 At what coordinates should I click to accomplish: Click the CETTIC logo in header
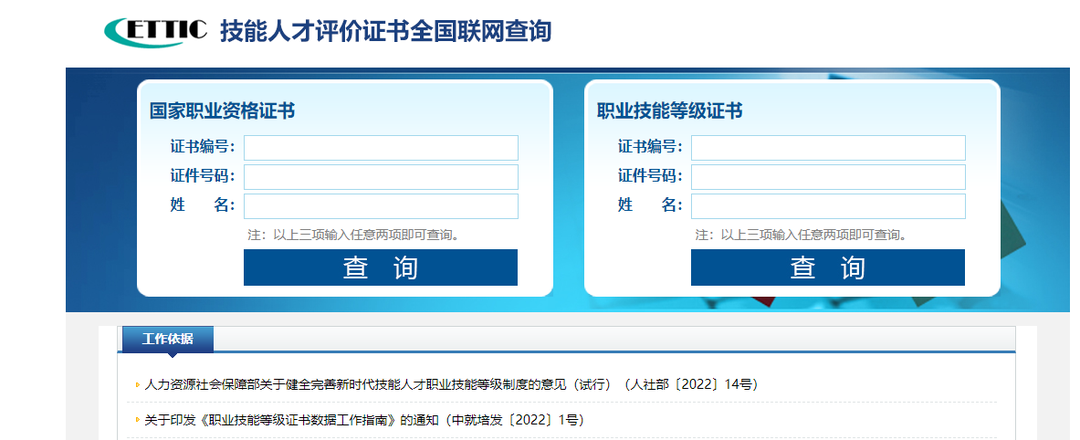(x=156, y=31)
